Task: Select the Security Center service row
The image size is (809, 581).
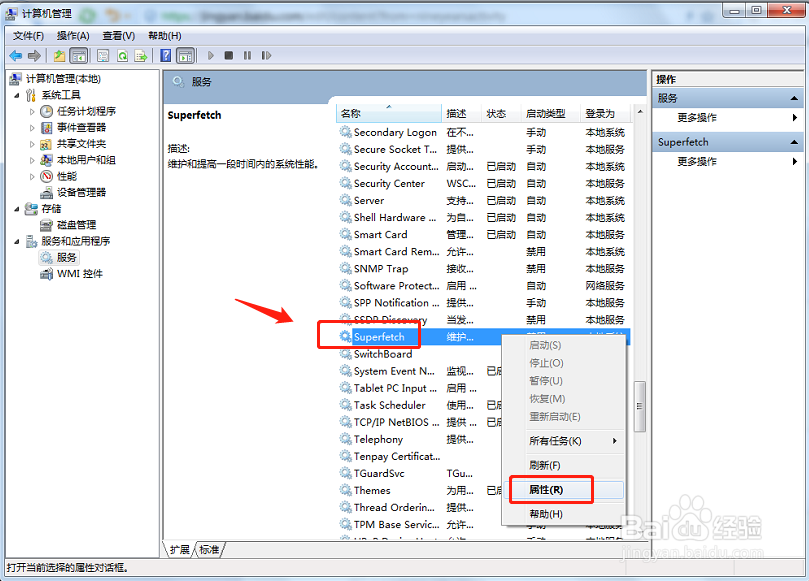Action: (x=483, y=183)
